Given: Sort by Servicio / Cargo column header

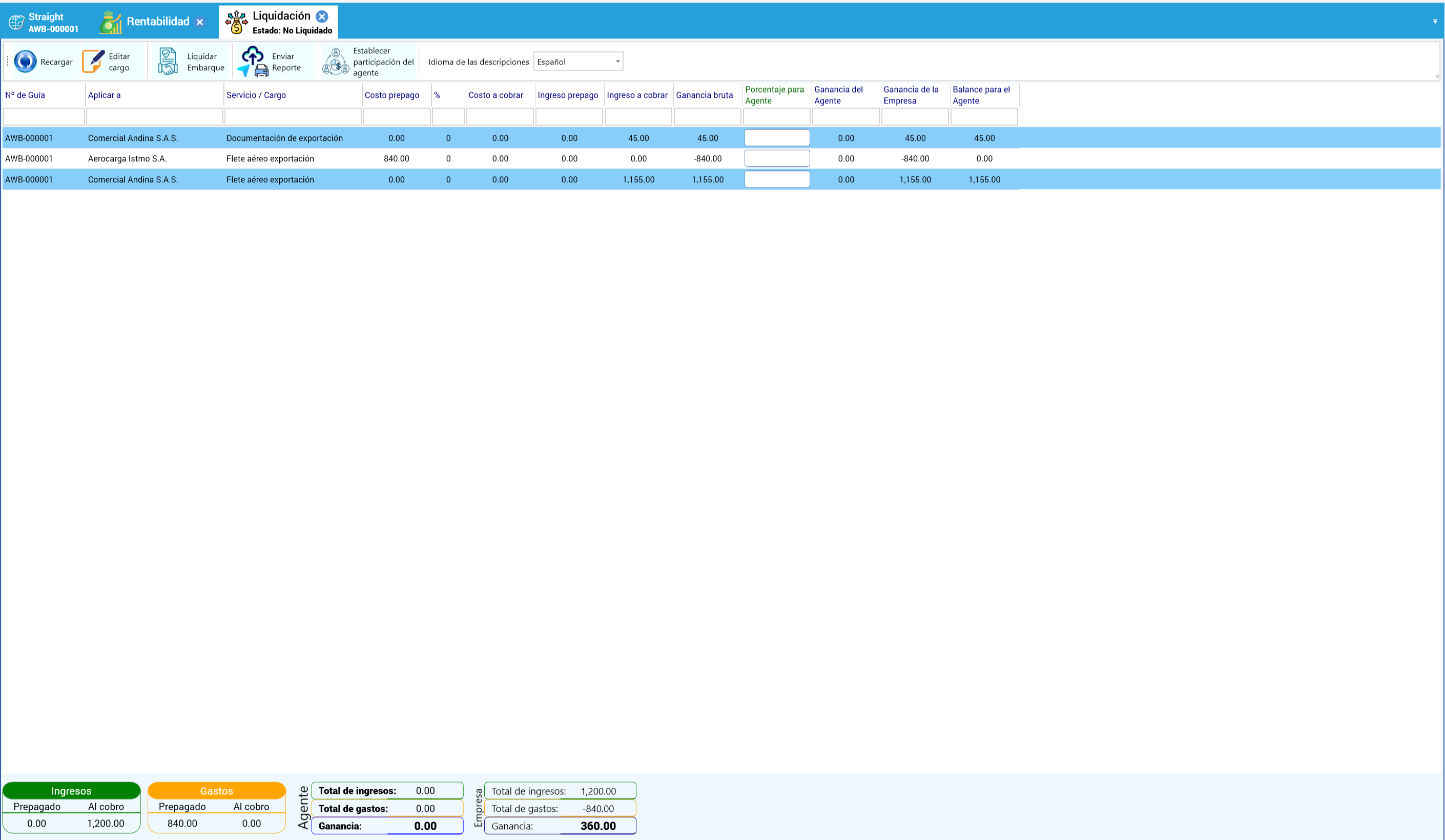Looking at the screenshot, I should tap(256, 95).
